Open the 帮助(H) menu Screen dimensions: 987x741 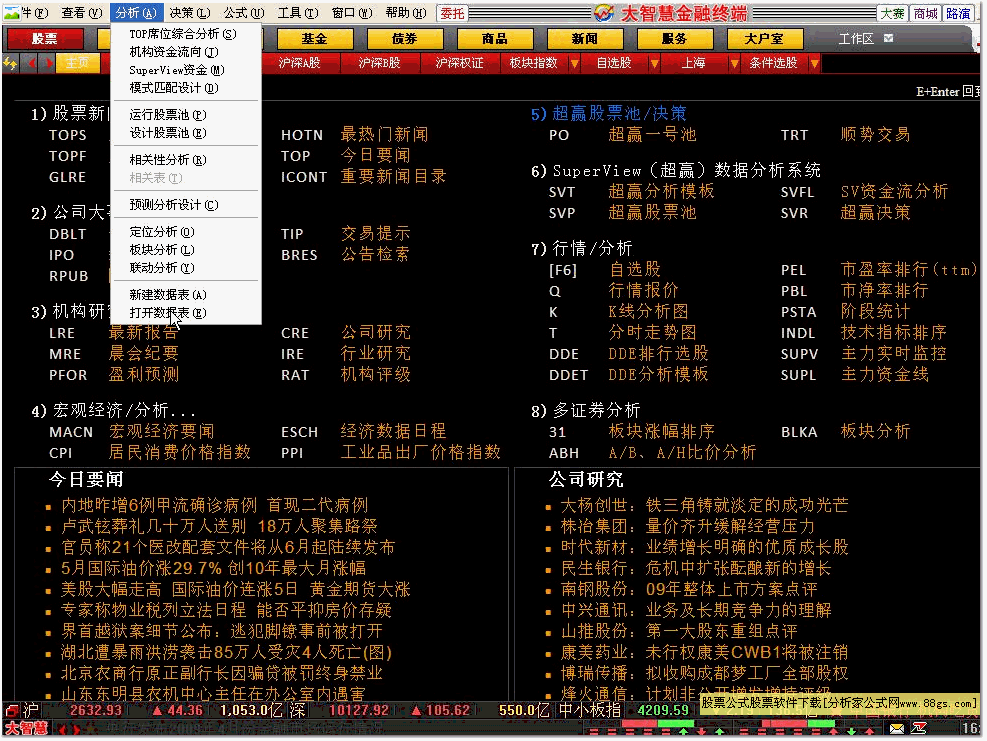(406, 13)
